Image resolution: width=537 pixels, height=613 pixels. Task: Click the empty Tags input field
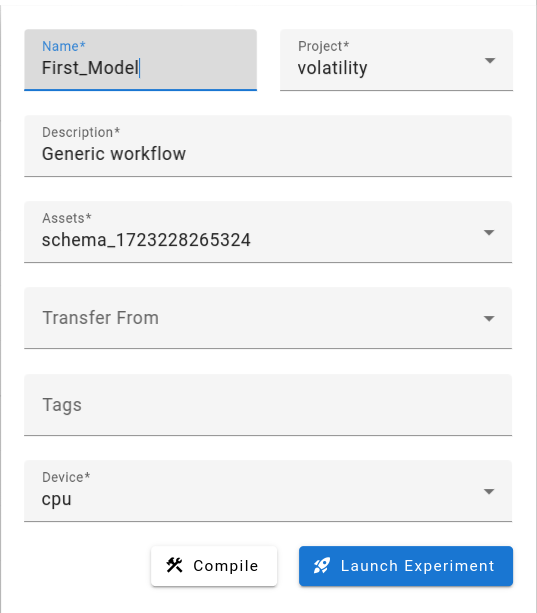pos(268,405)
